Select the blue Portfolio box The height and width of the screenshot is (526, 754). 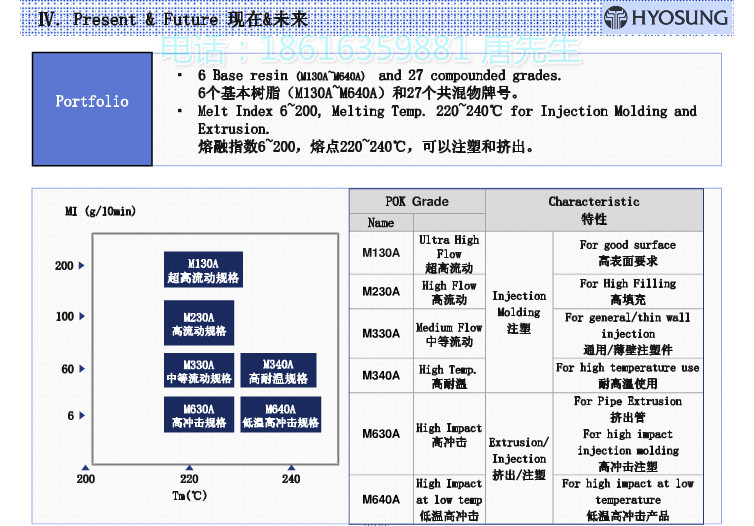[x=92, y=109]
